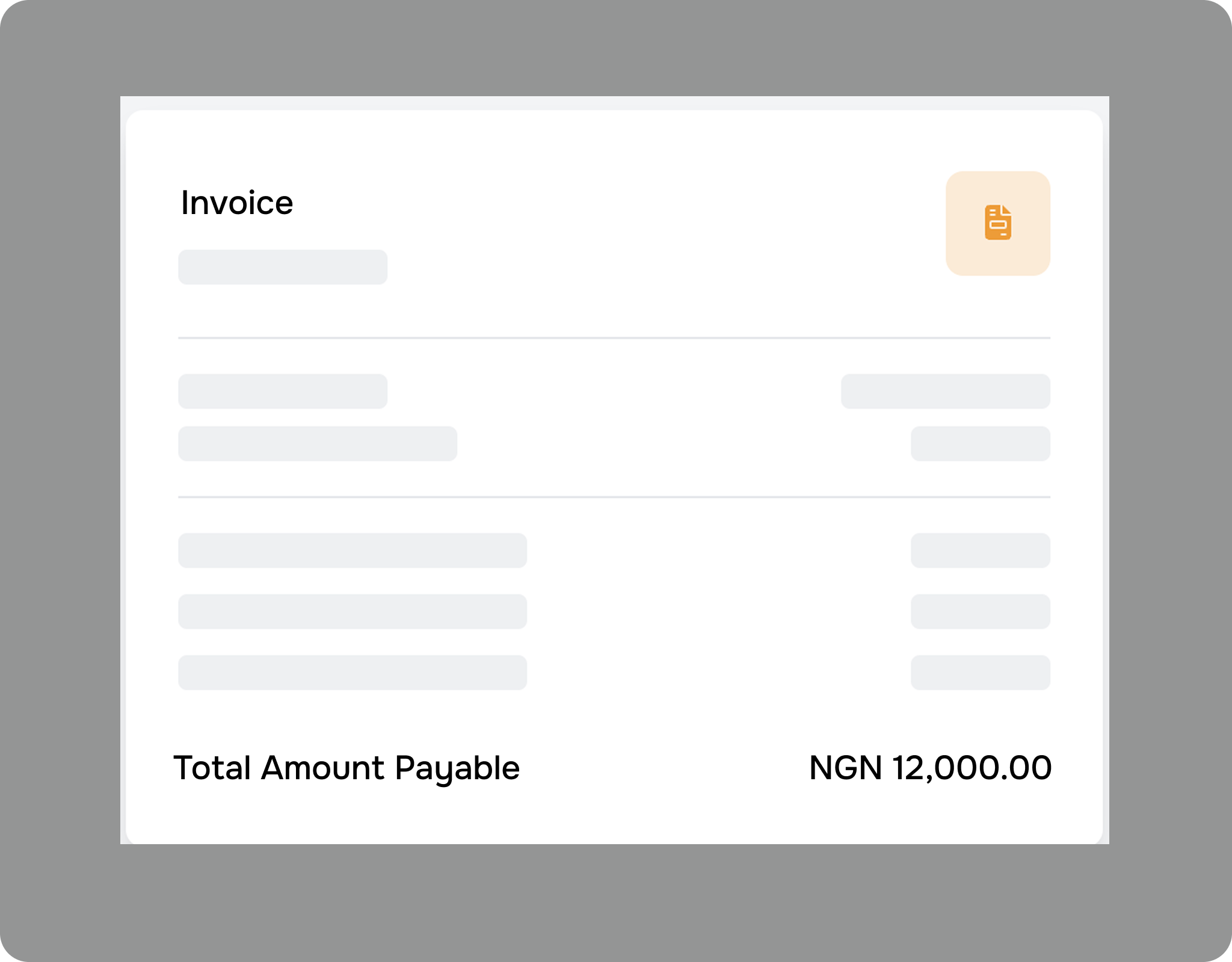
Task: Click the Invoice heading text
Action: pyautogui.click(x=237, y=203)
